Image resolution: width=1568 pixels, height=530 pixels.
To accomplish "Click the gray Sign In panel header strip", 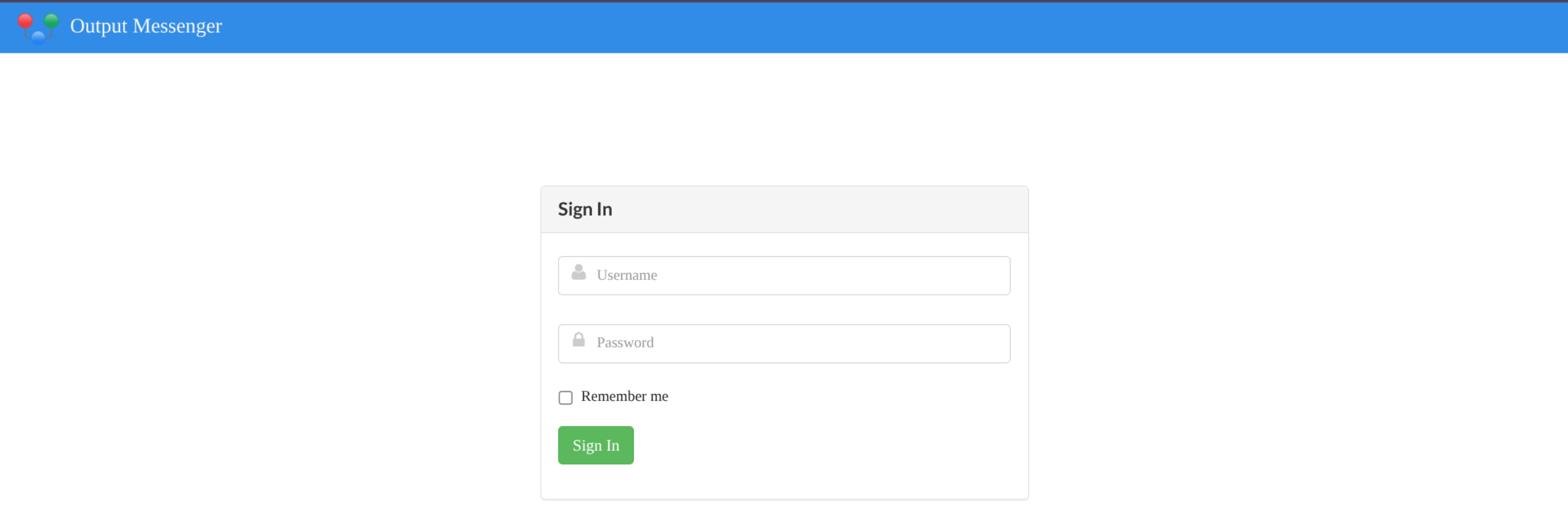I will 827,210.
